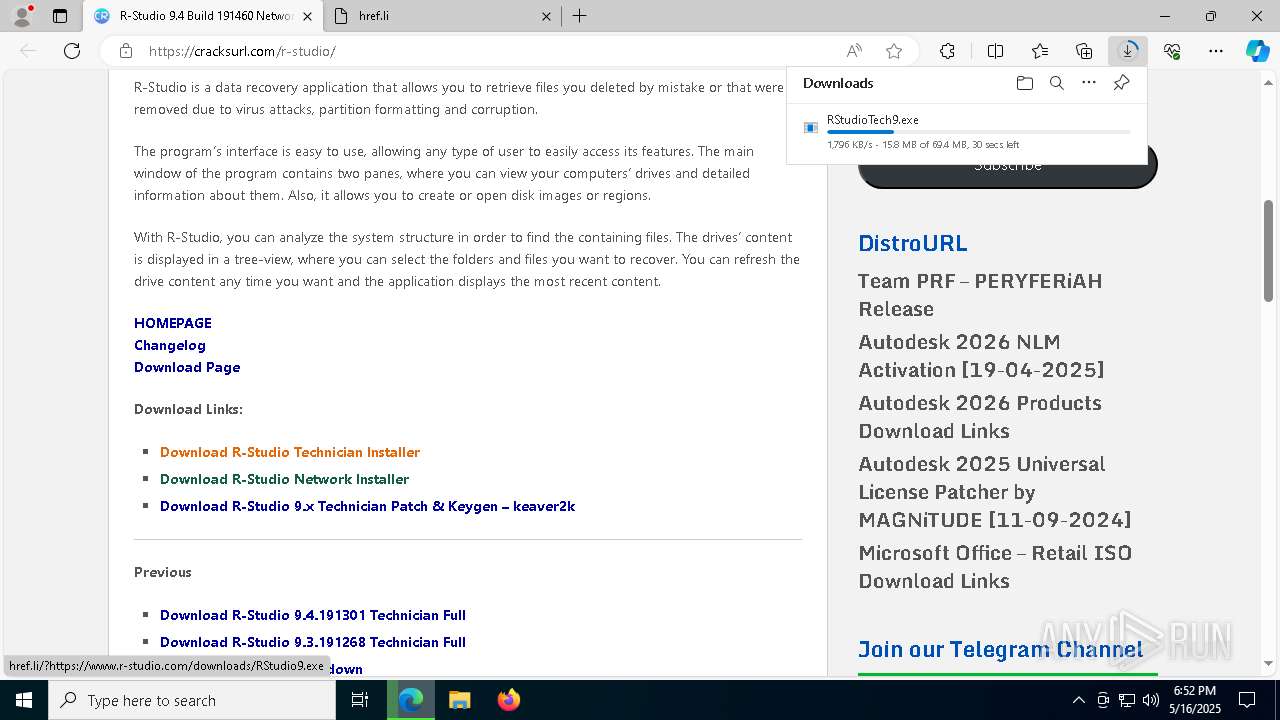Open the tab actions menu icon
This screenshot has height=720, width=1280.
point(60,16)
